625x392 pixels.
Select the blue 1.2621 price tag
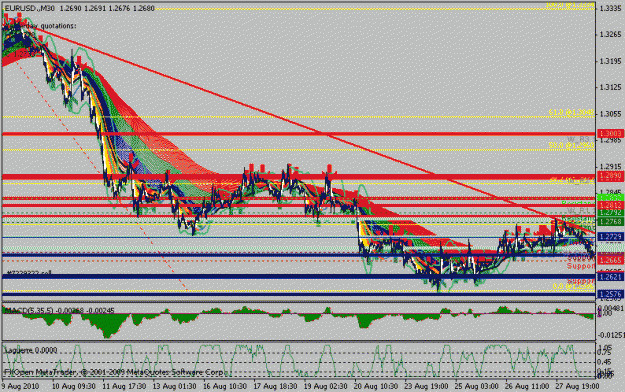point(610,277)
